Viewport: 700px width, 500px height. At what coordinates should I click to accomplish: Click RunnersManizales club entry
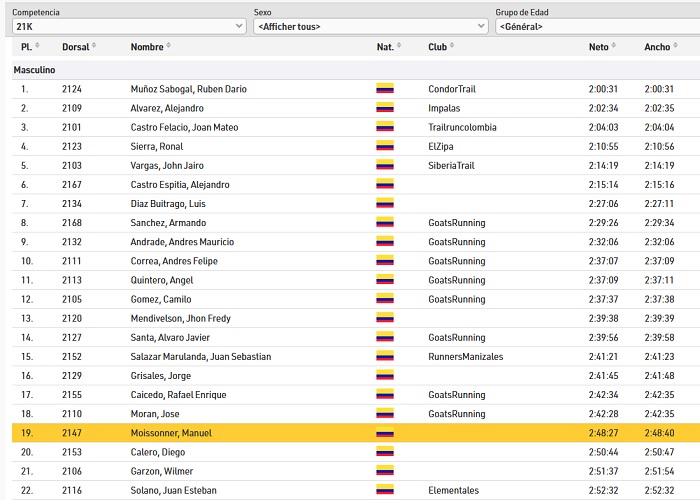coord(465,357)
